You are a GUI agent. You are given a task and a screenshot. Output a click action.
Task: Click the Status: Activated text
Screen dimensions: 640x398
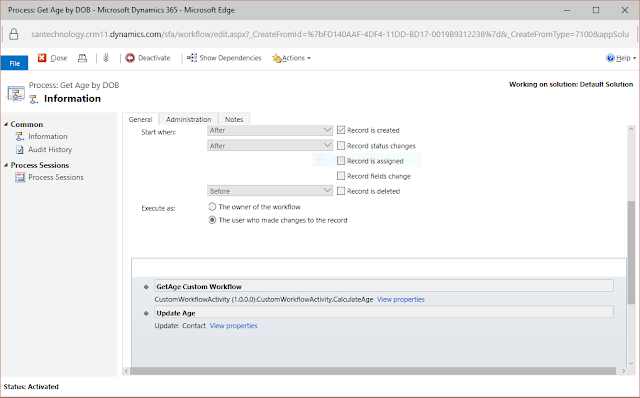(x=31, y=386)
